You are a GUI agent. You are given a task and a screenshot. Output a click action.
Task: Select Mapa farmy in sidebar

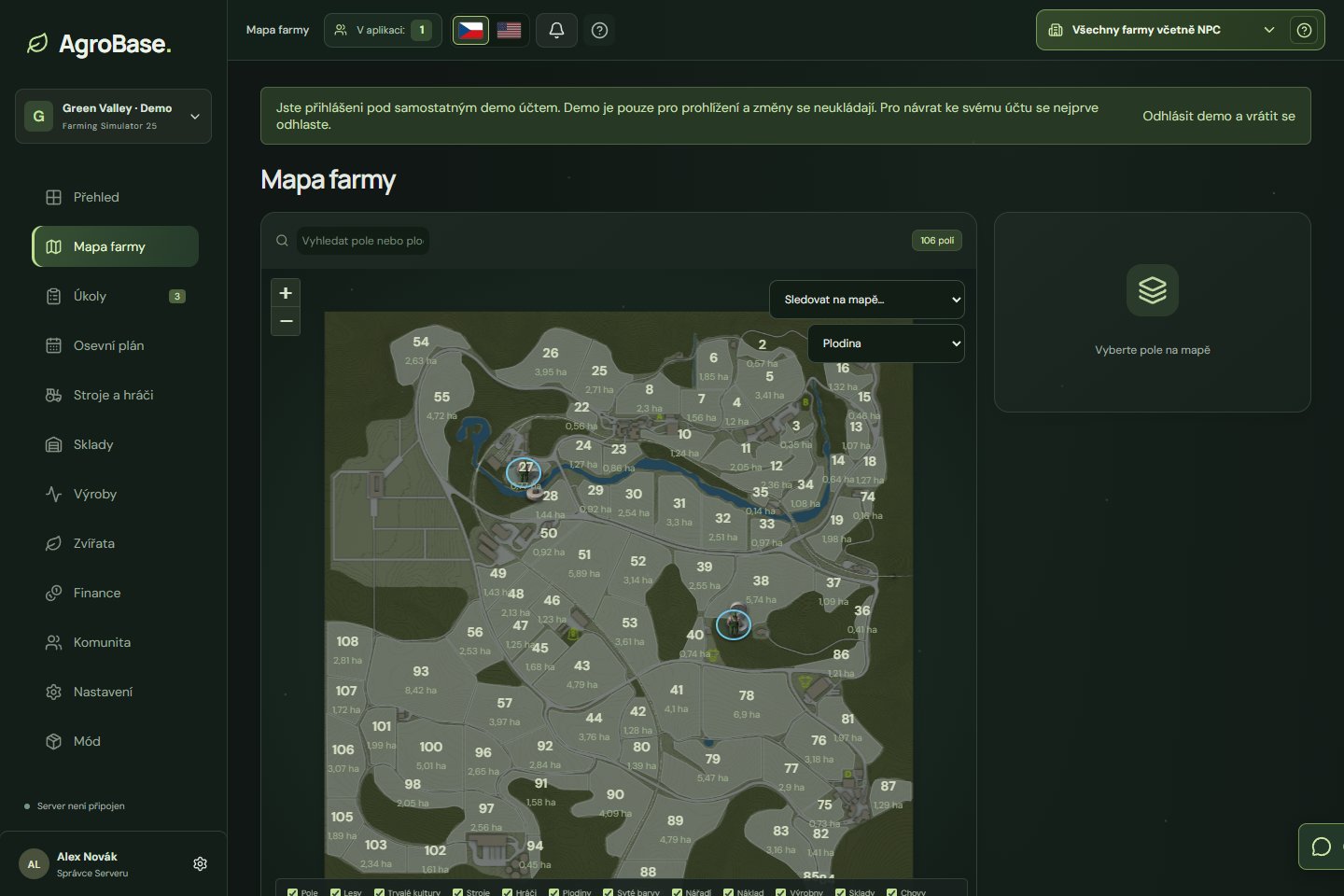coord(115,246)
